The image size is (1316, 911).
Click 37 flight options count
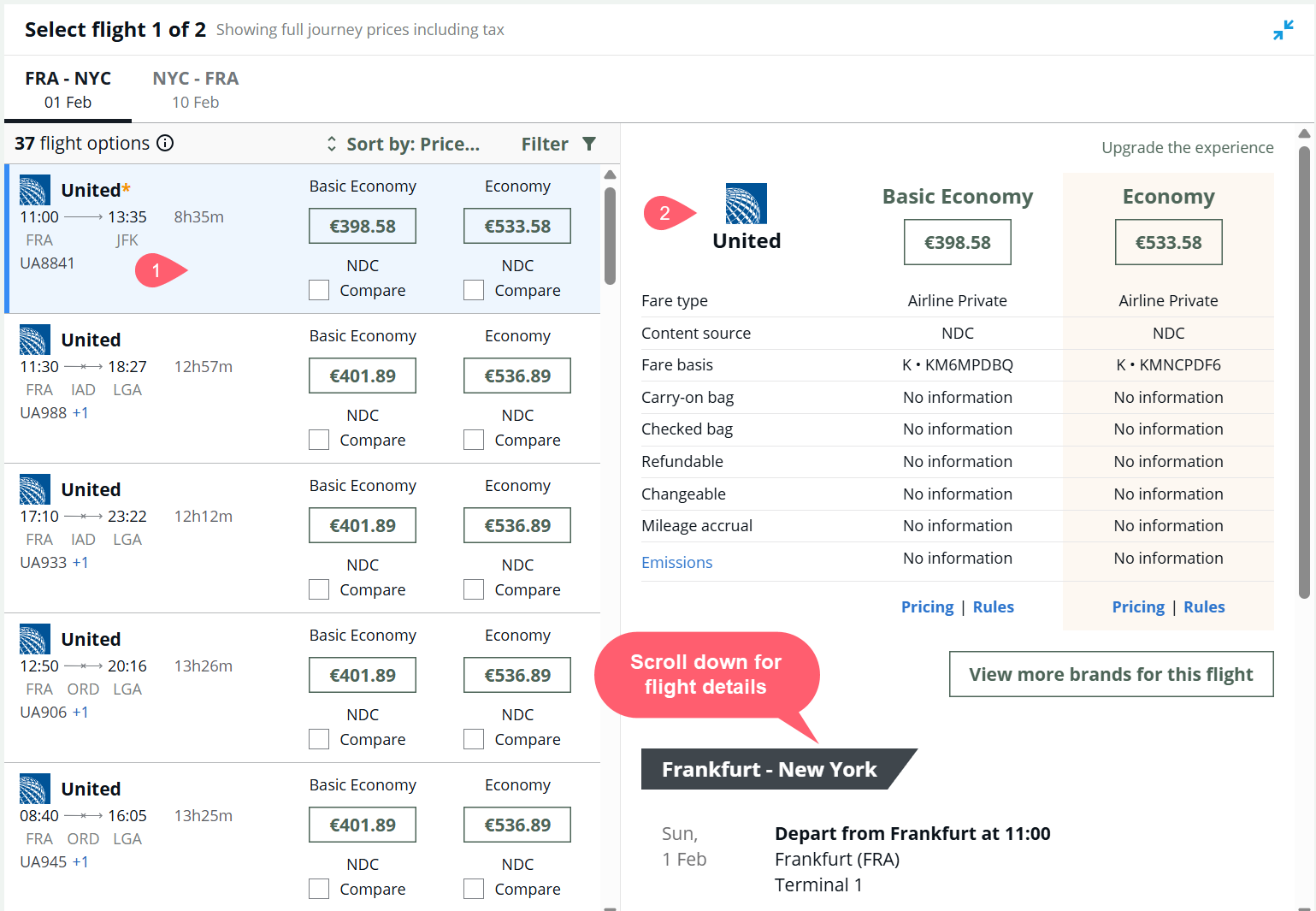pyautogui.click(x=82, y=143)
